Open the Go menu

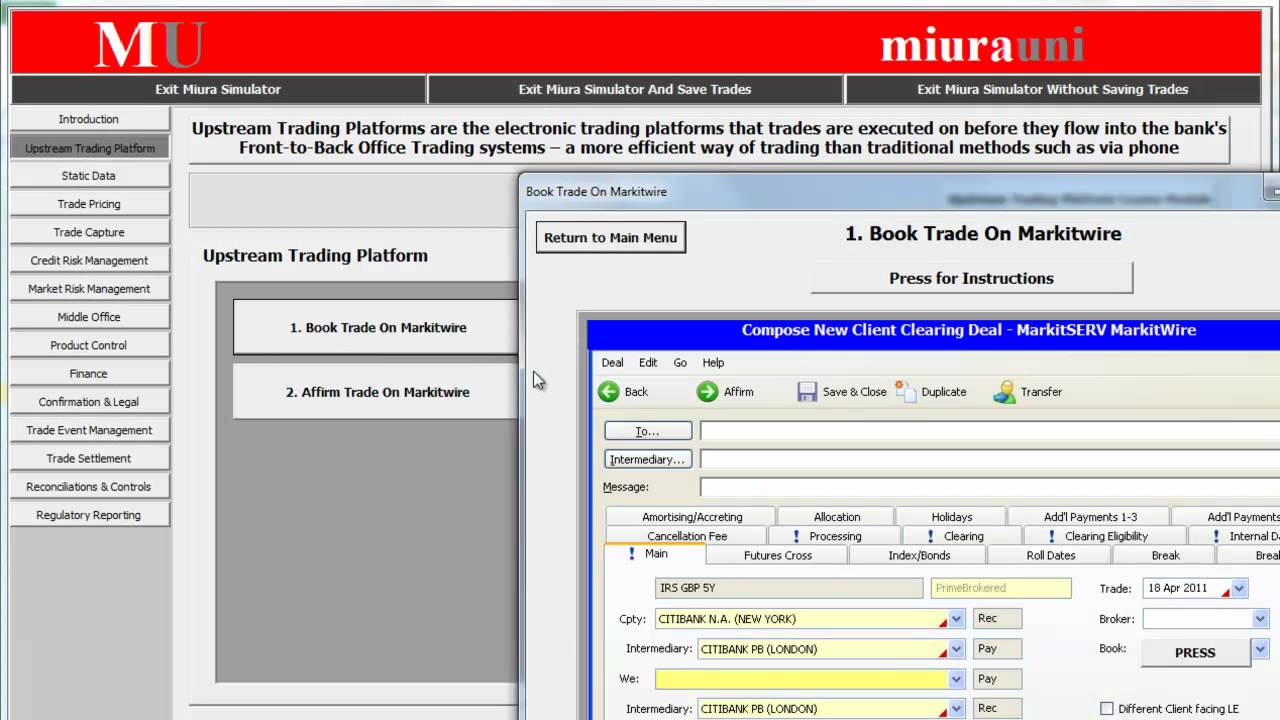click(x=680, y=363)
